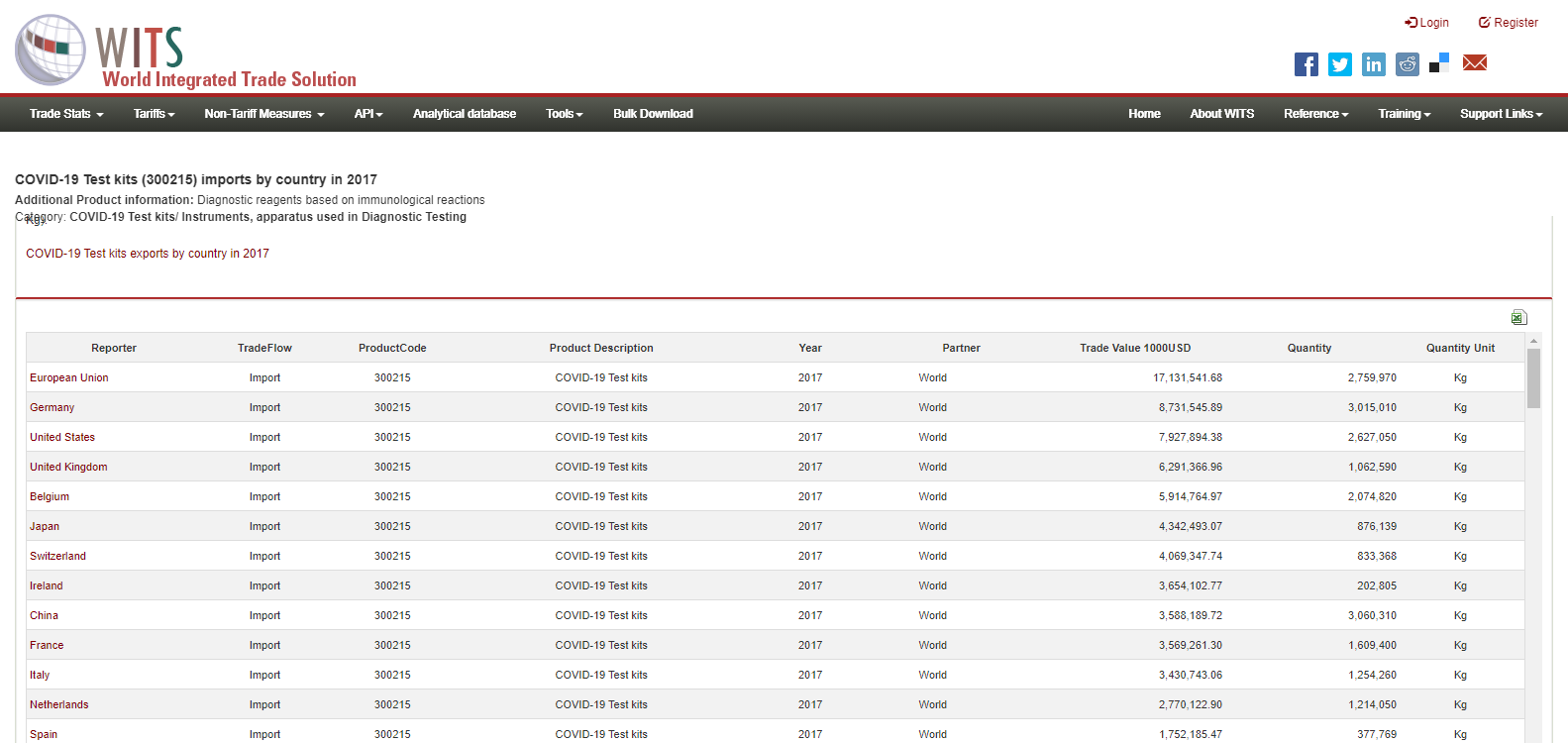Viewport: 1568px width, 743px height.
Task: Select the quantity 1,609,400
Action: pos(1372,645)
